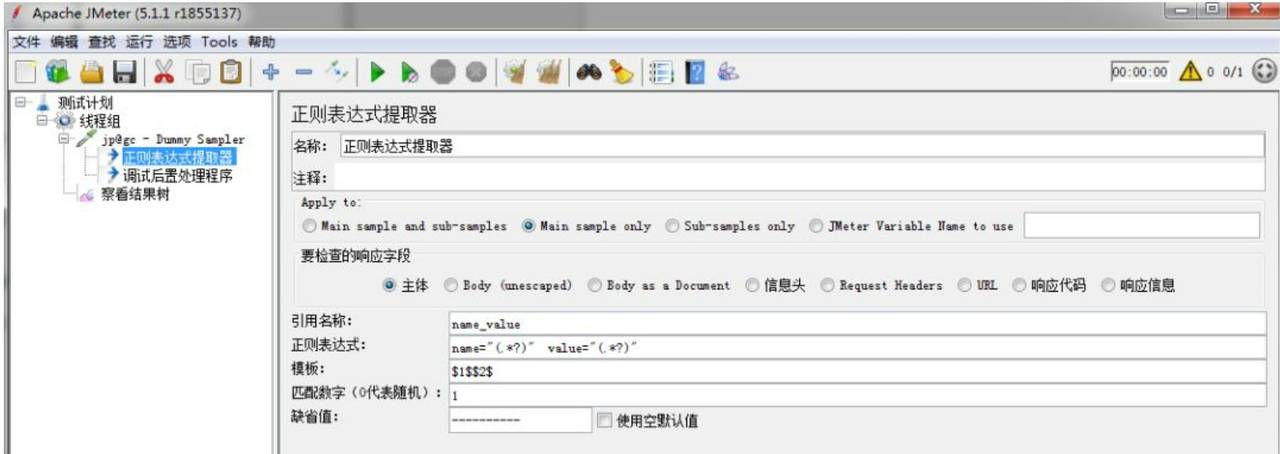Click the 模板 field with $1$$2$
Image resolution: width=1280 pixels, height=454 pixels.
coord(857,371)
